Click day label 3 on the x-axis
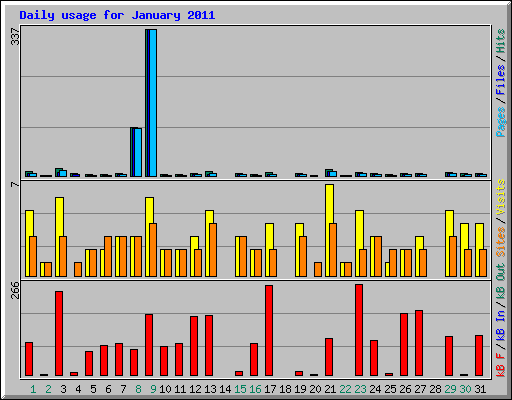This screenshot has width=512, height=400. click(63, 389)
